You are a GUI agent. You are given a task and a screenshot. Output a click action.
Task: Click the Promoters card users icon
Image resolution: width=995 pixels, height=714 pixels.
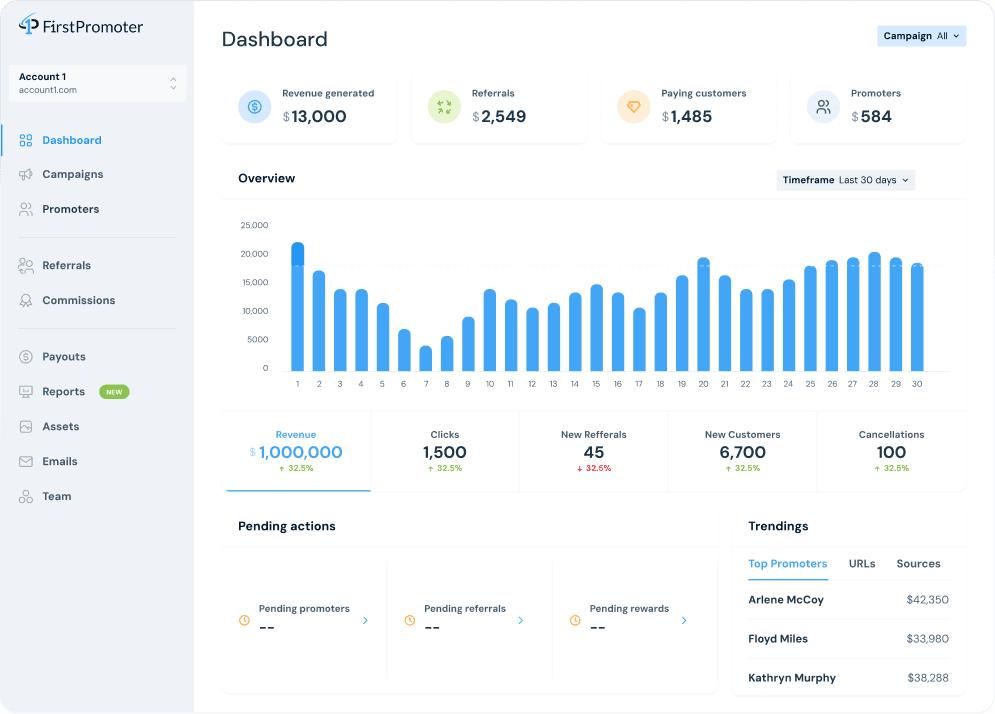click(823, 107)
